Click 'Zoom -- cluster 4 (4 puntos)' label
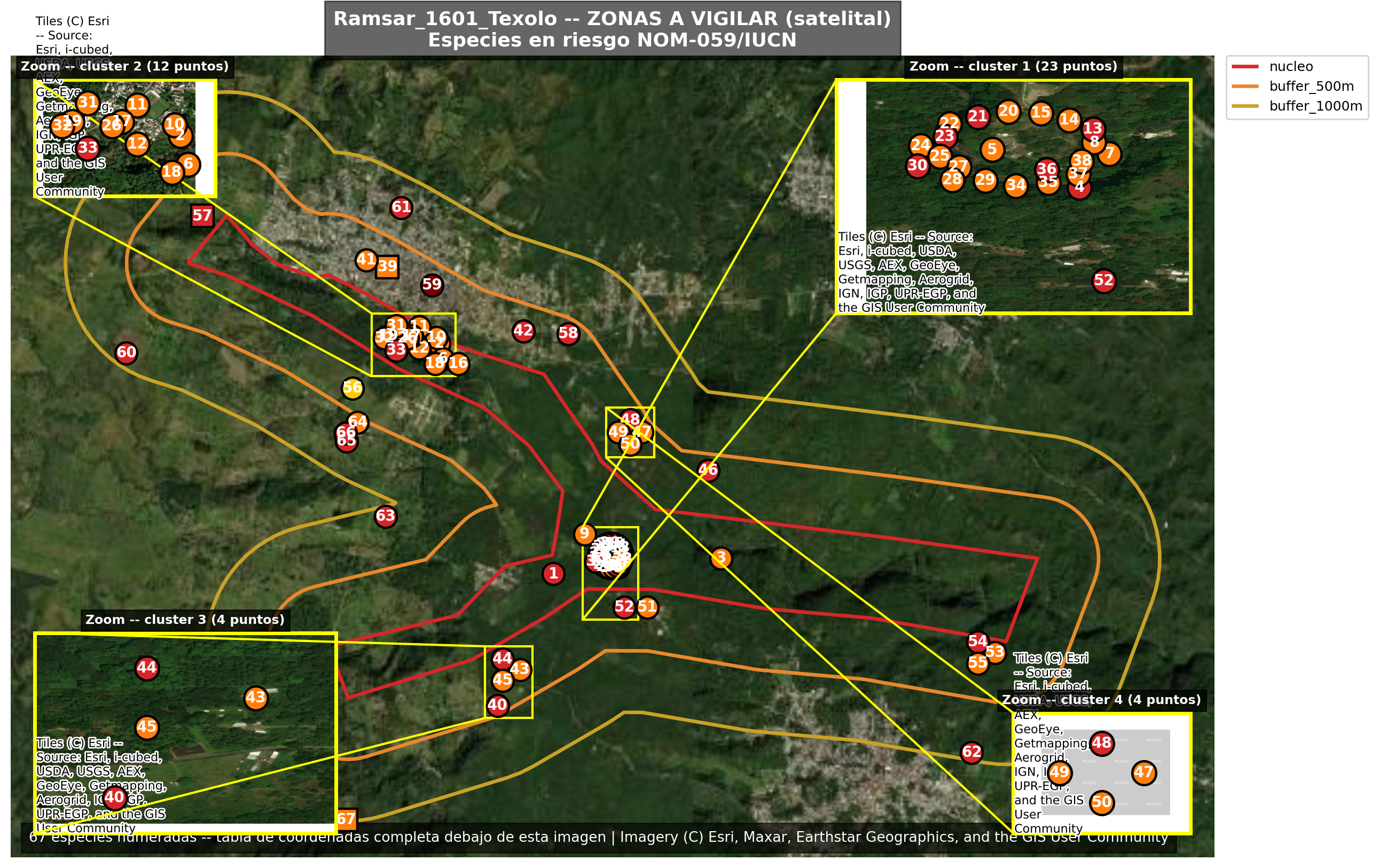1379x868 pixels. pyautogui.click(x=1101, y=700)
